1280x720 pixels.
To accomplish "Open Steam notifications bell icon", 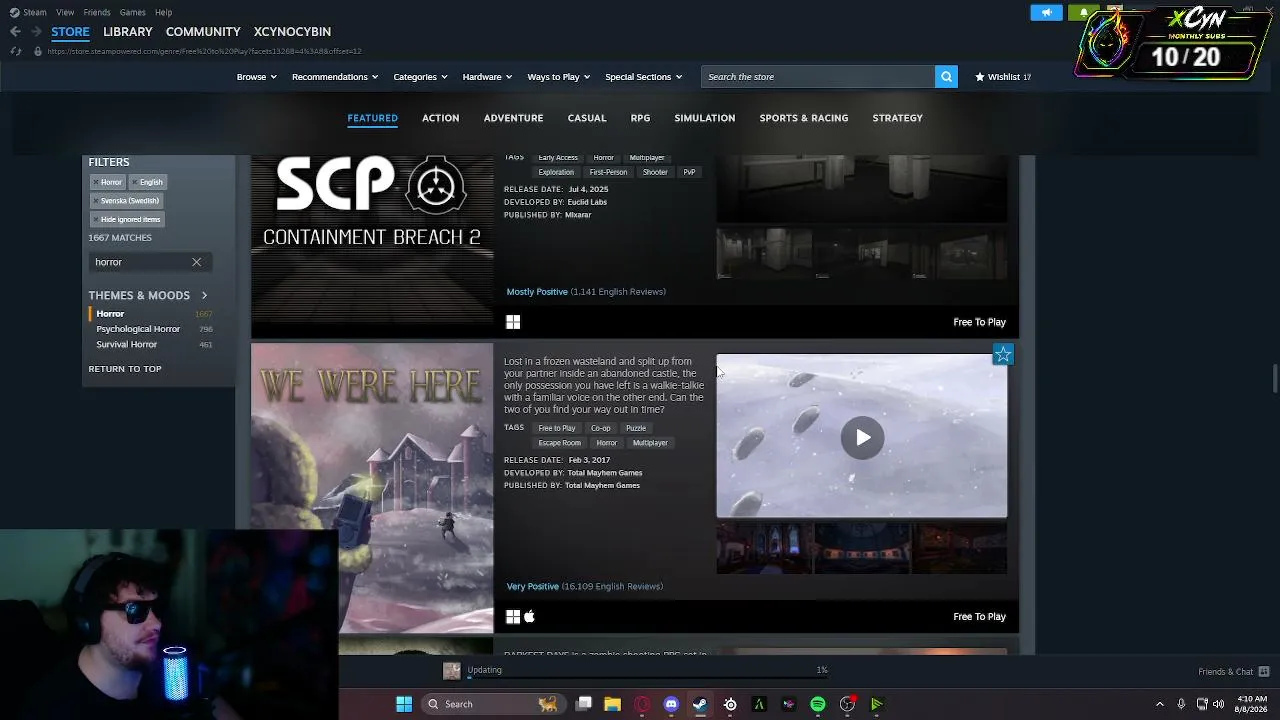I will [x=1084, y=13].
